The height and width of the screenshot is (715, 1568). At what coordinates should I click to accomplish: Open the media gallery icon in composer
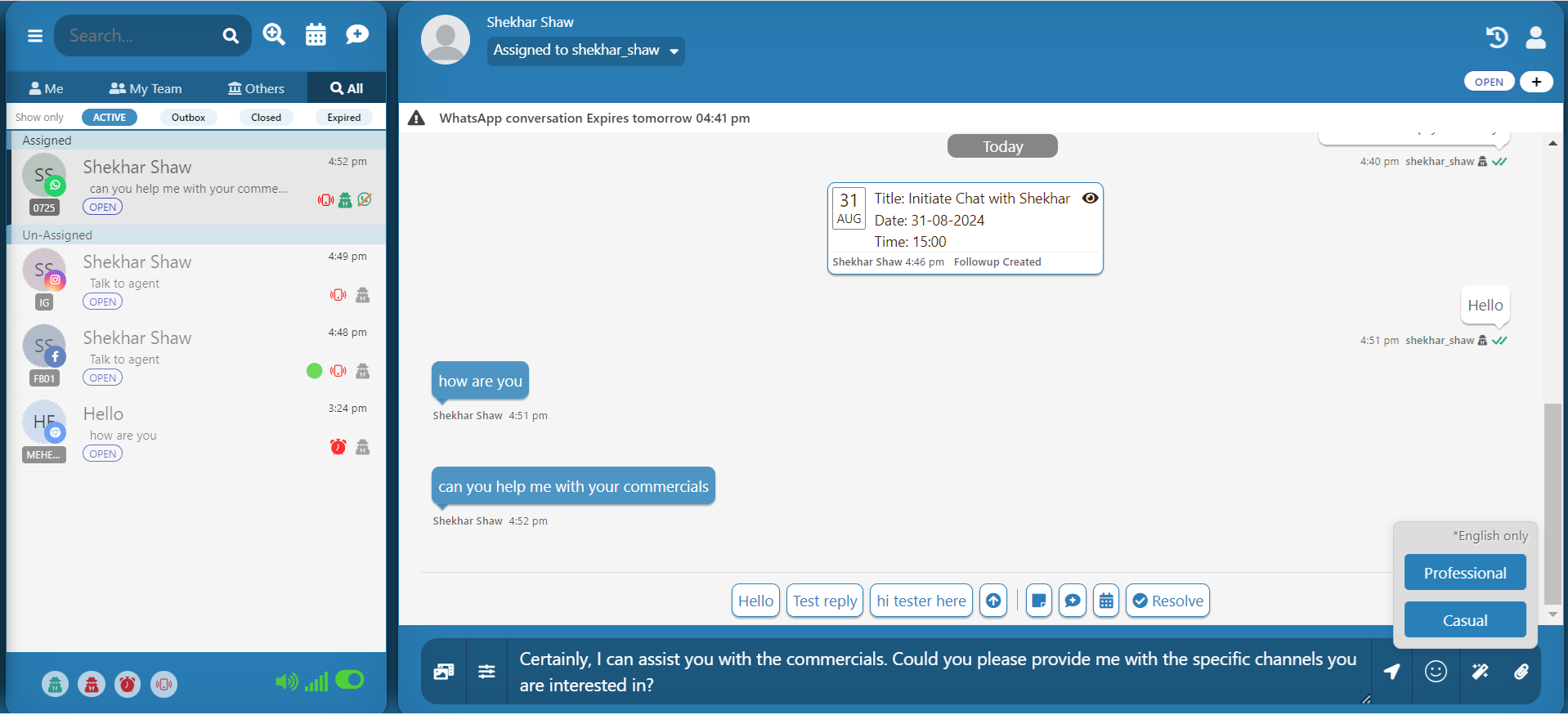[x=444, y=672]
